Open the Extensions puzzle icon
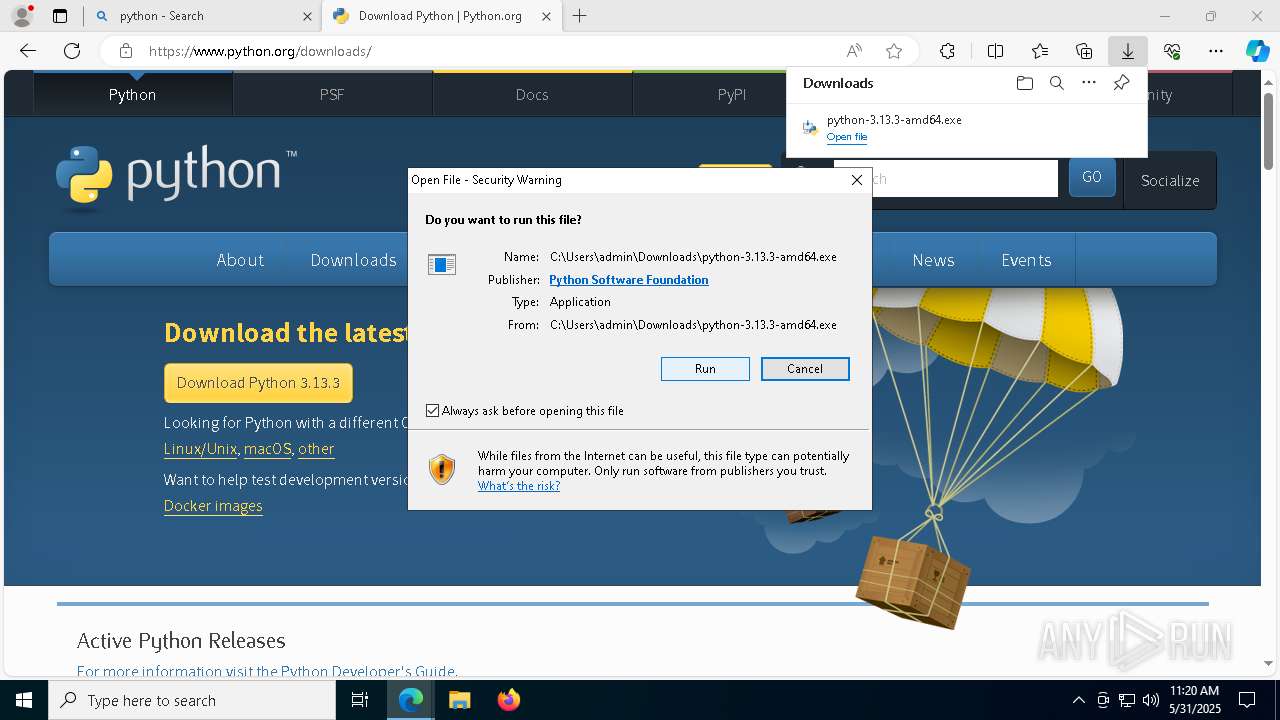1280x720 pixels. pyautogui.click(x=947, y=51)
